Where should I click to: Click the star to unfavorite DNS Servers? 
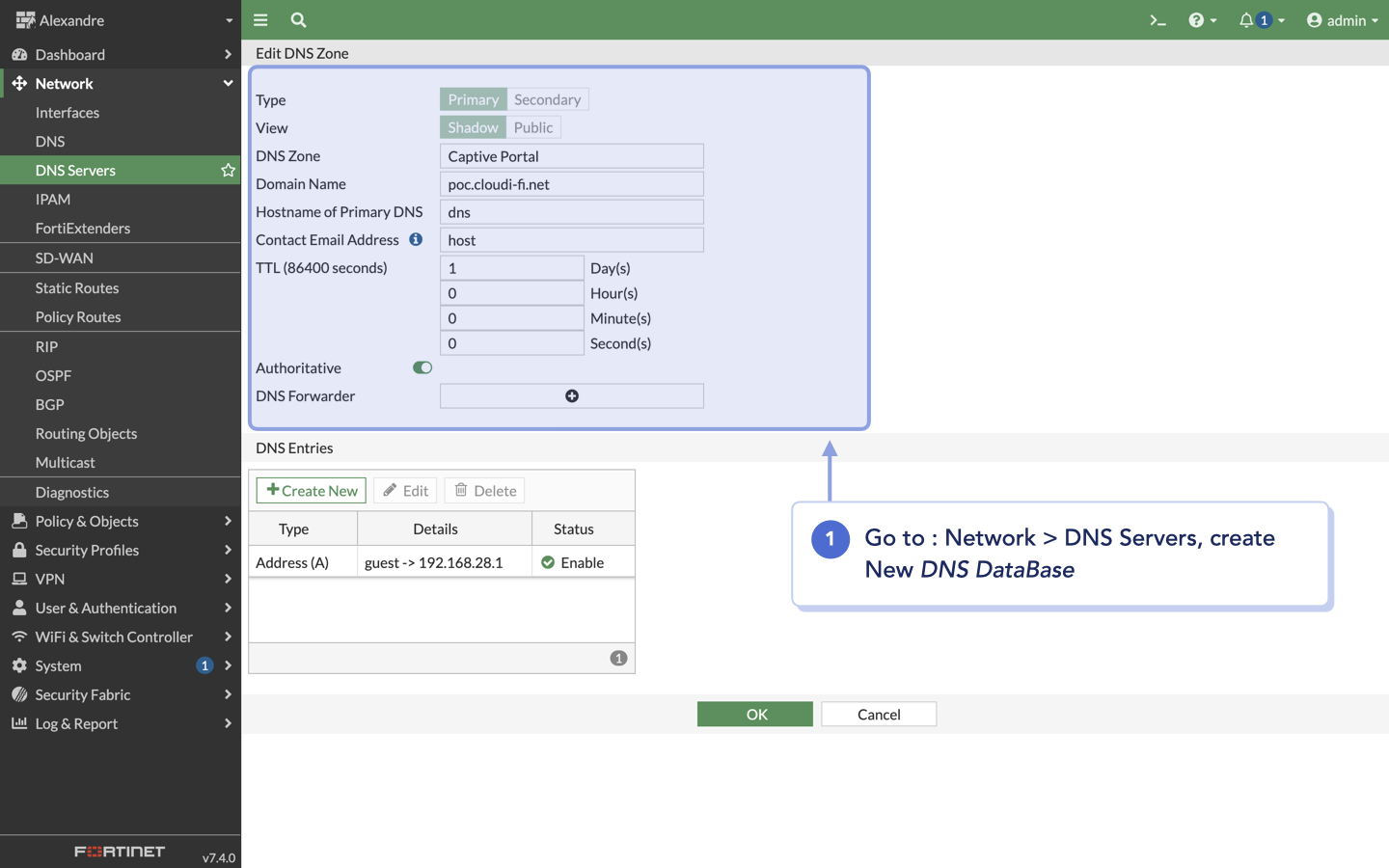[x=228, y=170]
